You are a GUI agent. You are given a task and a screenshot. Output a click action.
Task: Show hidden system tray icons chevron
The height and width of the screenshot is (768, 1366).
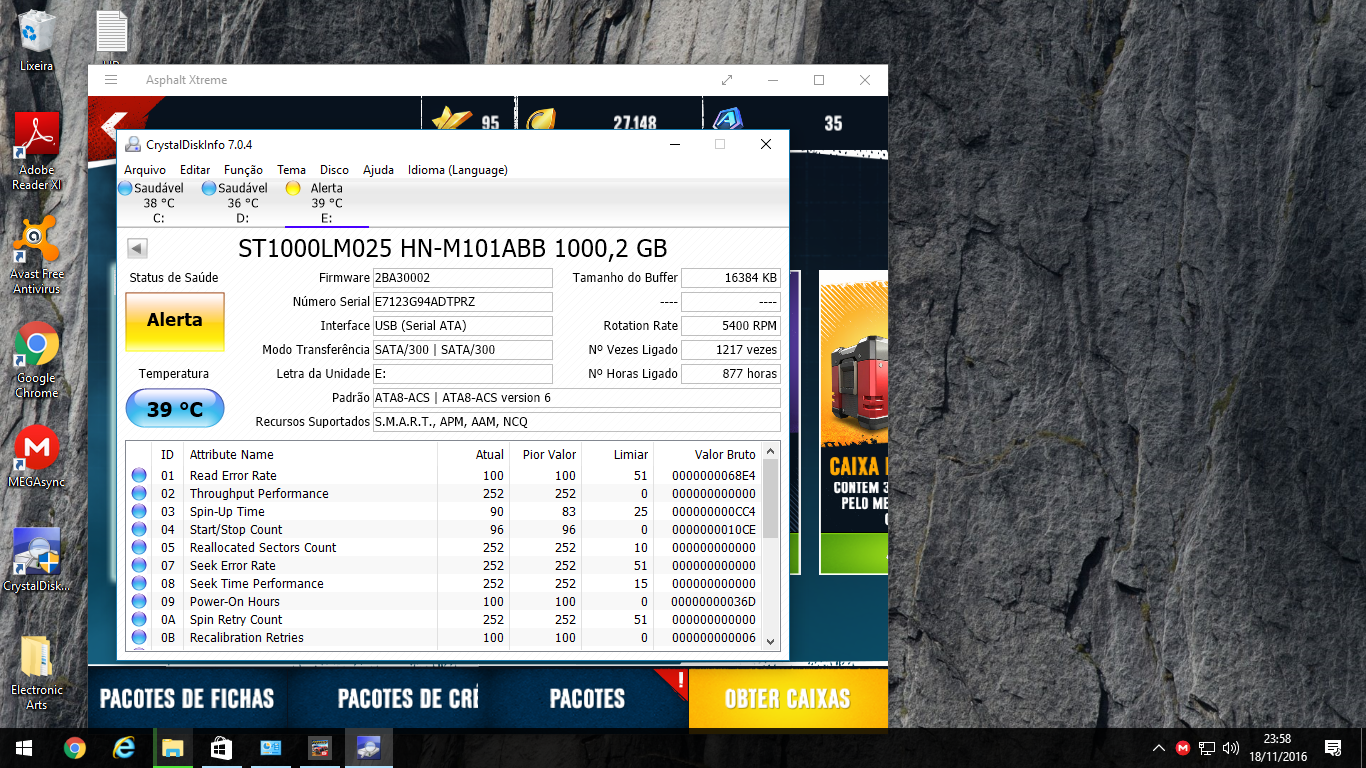pyautogui.click(x=1158, y=748)
